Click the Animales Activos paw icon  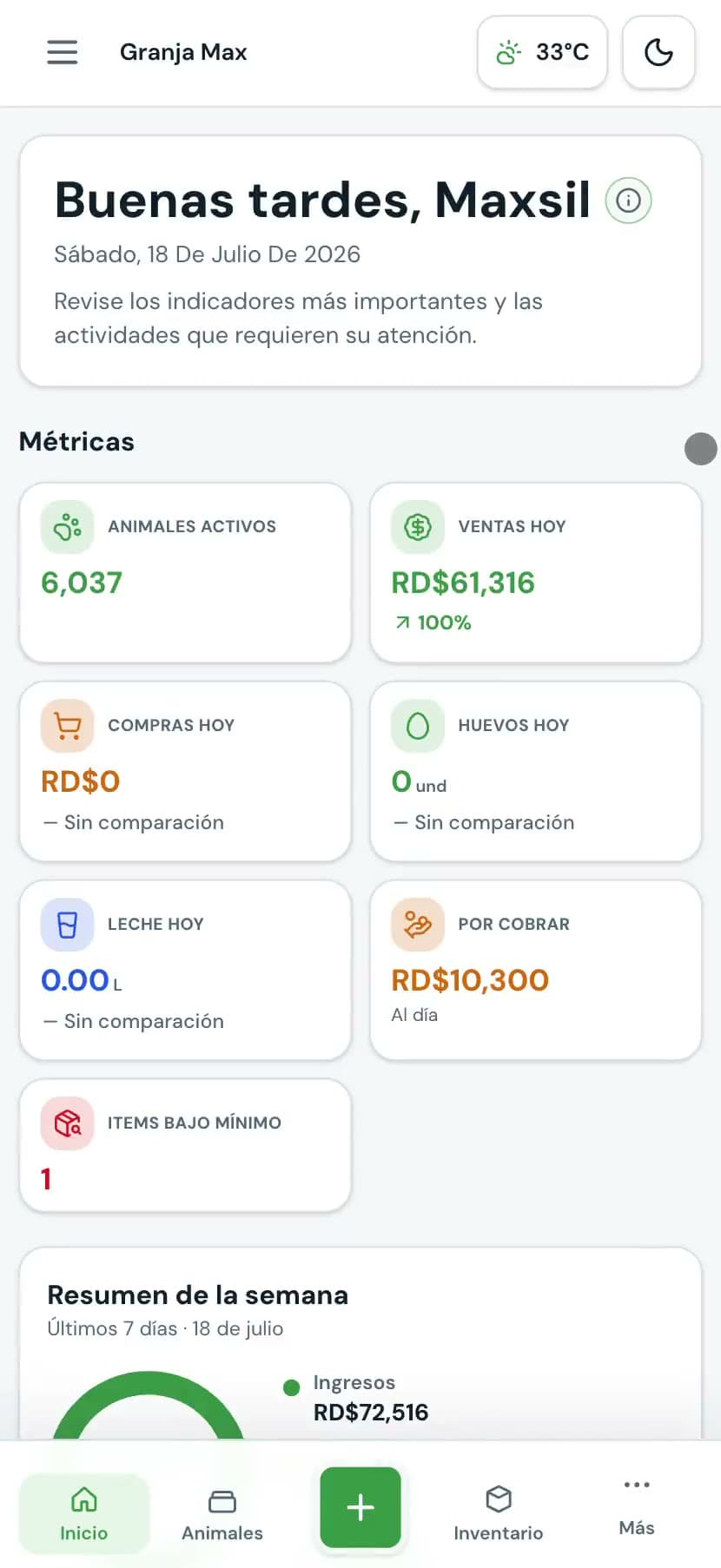coord(67,527)
